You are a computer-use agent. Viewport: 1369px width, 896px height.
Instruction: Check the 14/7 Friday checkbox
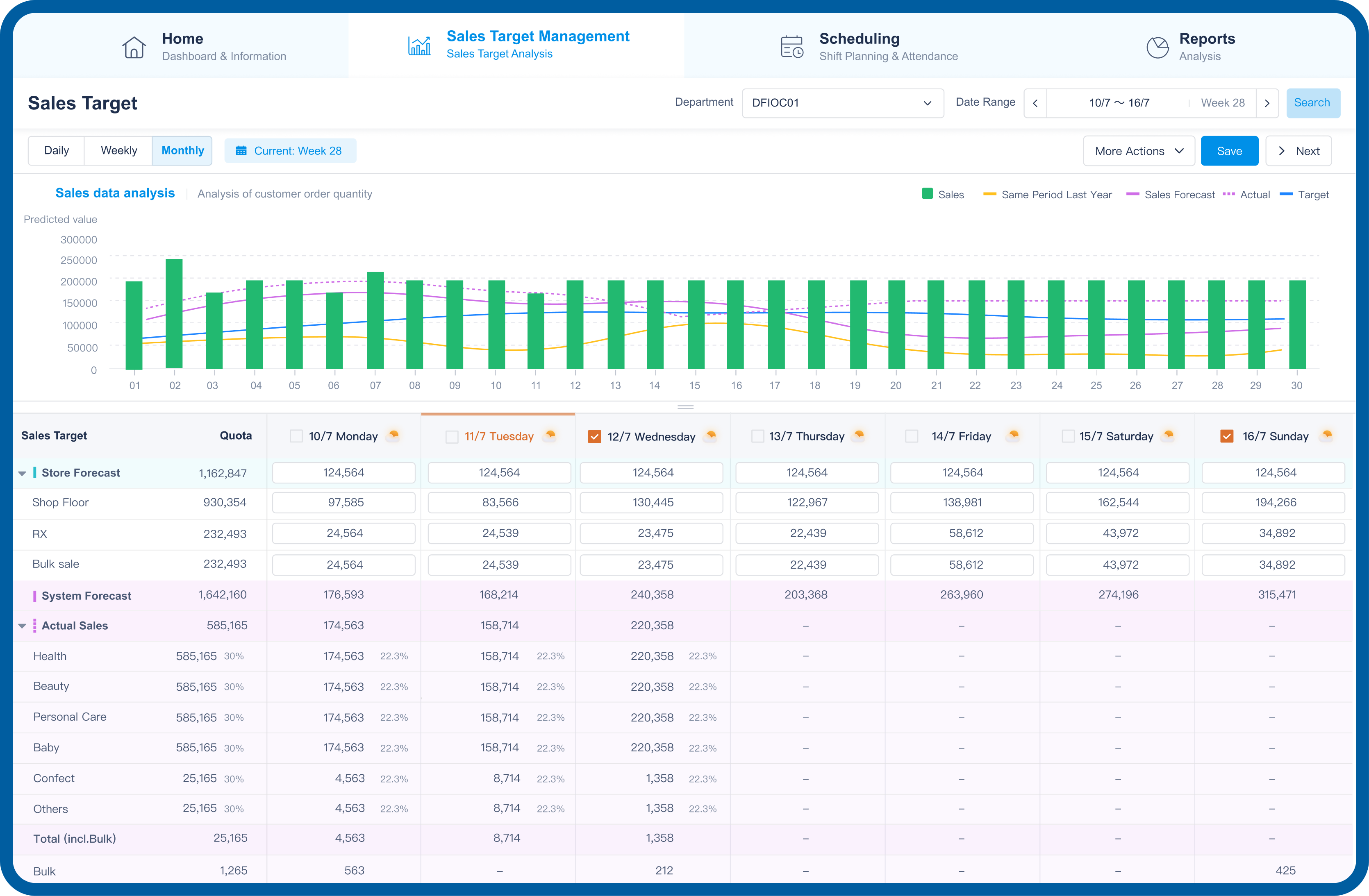pyautogui.click(x=912, y=436)
